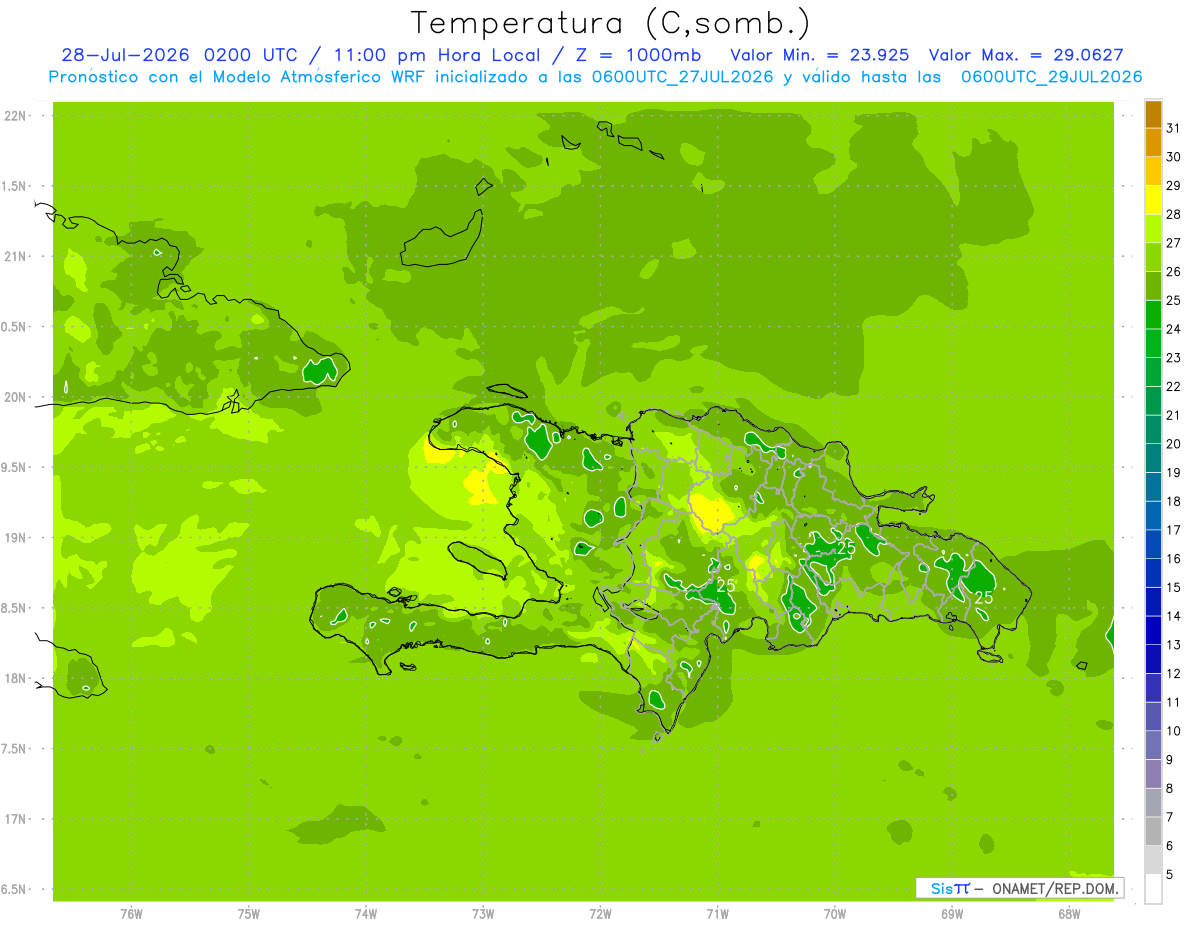Image resolution: width=1200 pixels, height=927 pixels.
Task: Click the "69W" longitude axis label
Action: coord(952,915)
